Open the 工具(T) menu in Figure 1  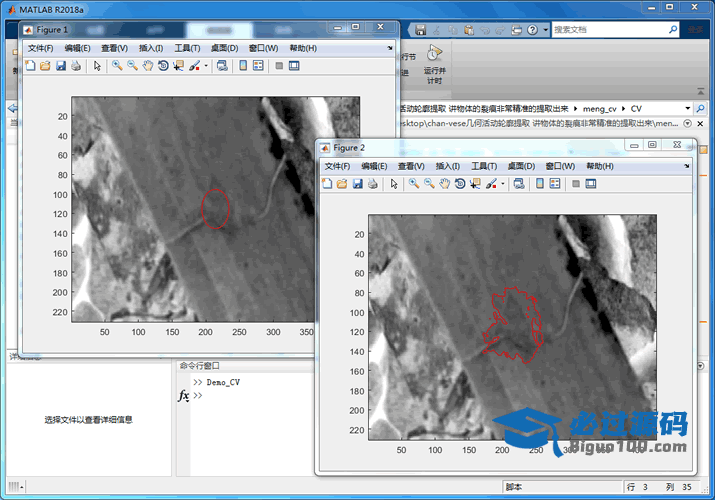point(187,48)
